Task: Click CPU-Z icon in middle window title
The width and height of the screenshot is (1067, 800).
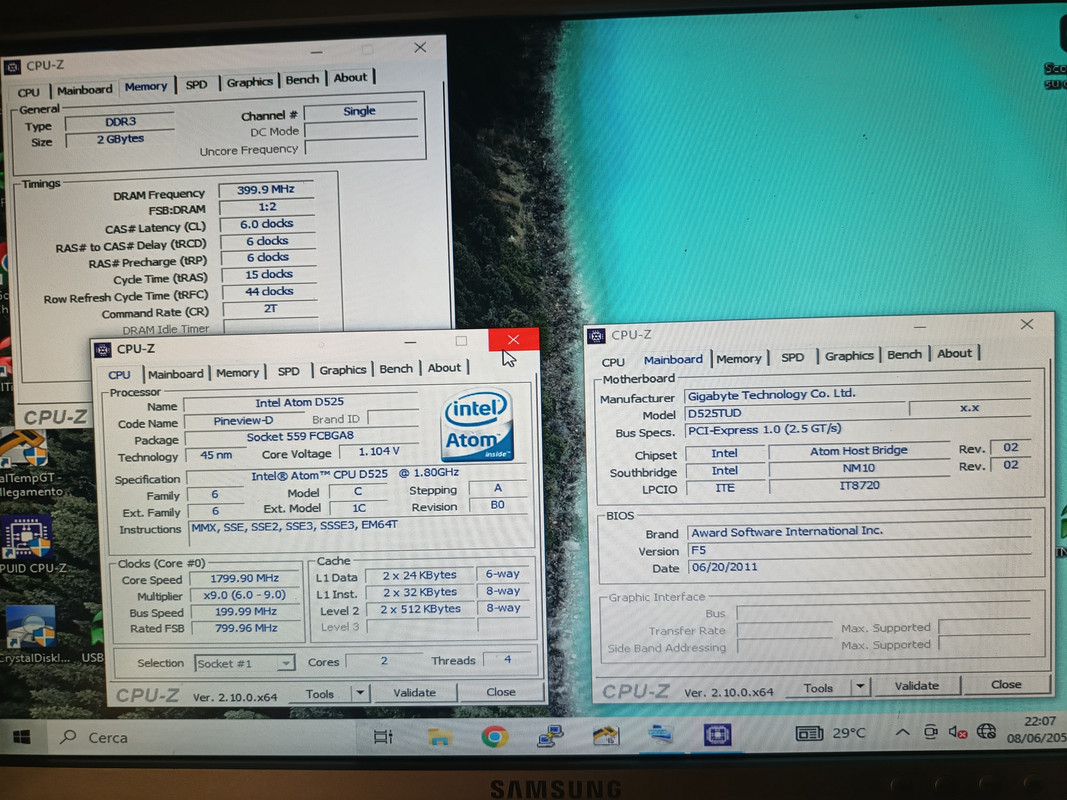Action: click(x=103, y=350)
